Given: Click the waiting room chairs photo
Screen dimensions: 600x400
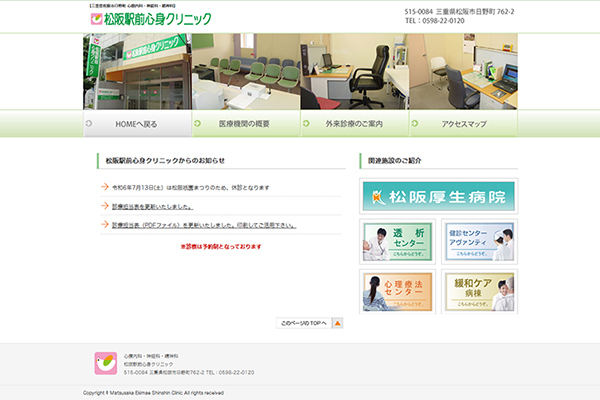Looking at the screenshot, I should pos(246,71).
